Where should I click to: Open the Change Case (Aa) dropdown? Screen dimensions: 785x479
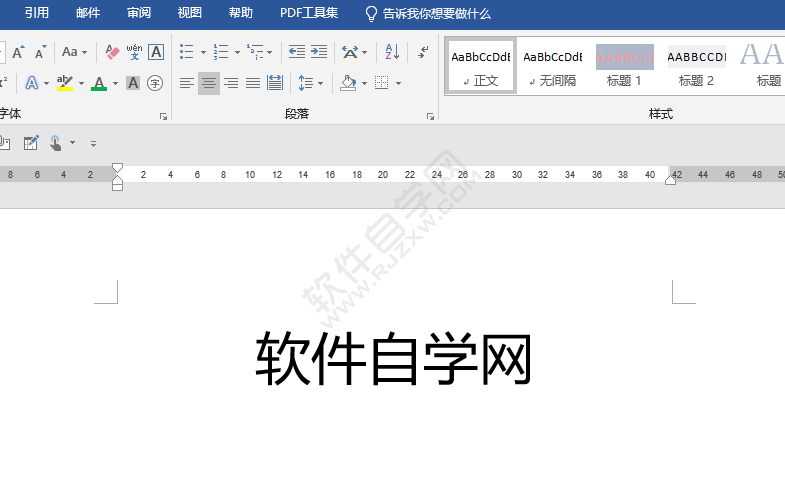(75, 52)
